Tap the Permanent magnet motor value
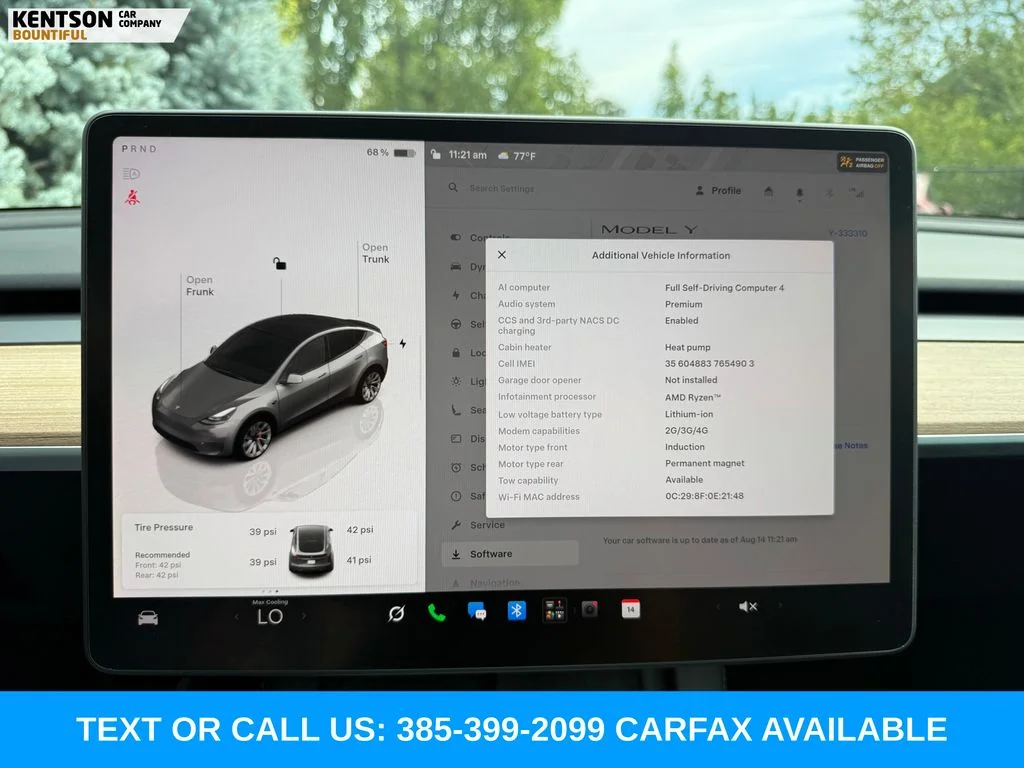The width and height of the screenshot is (1024, 768). pos(705,463)
